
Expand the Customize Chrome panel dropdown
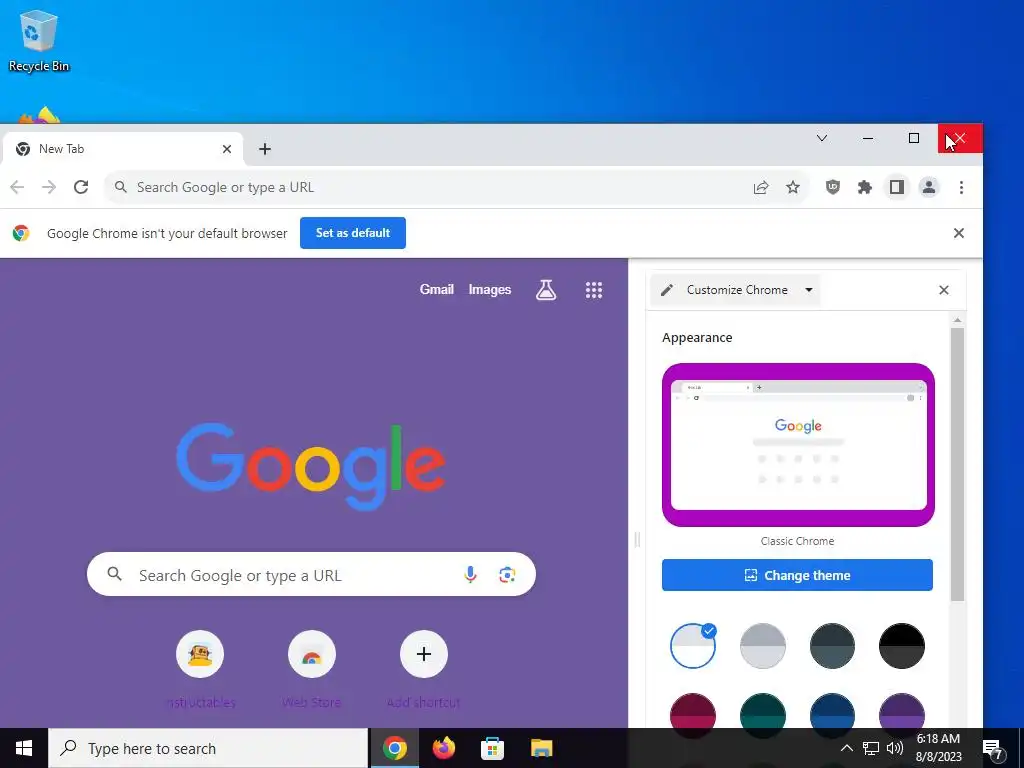coord(808,290)
